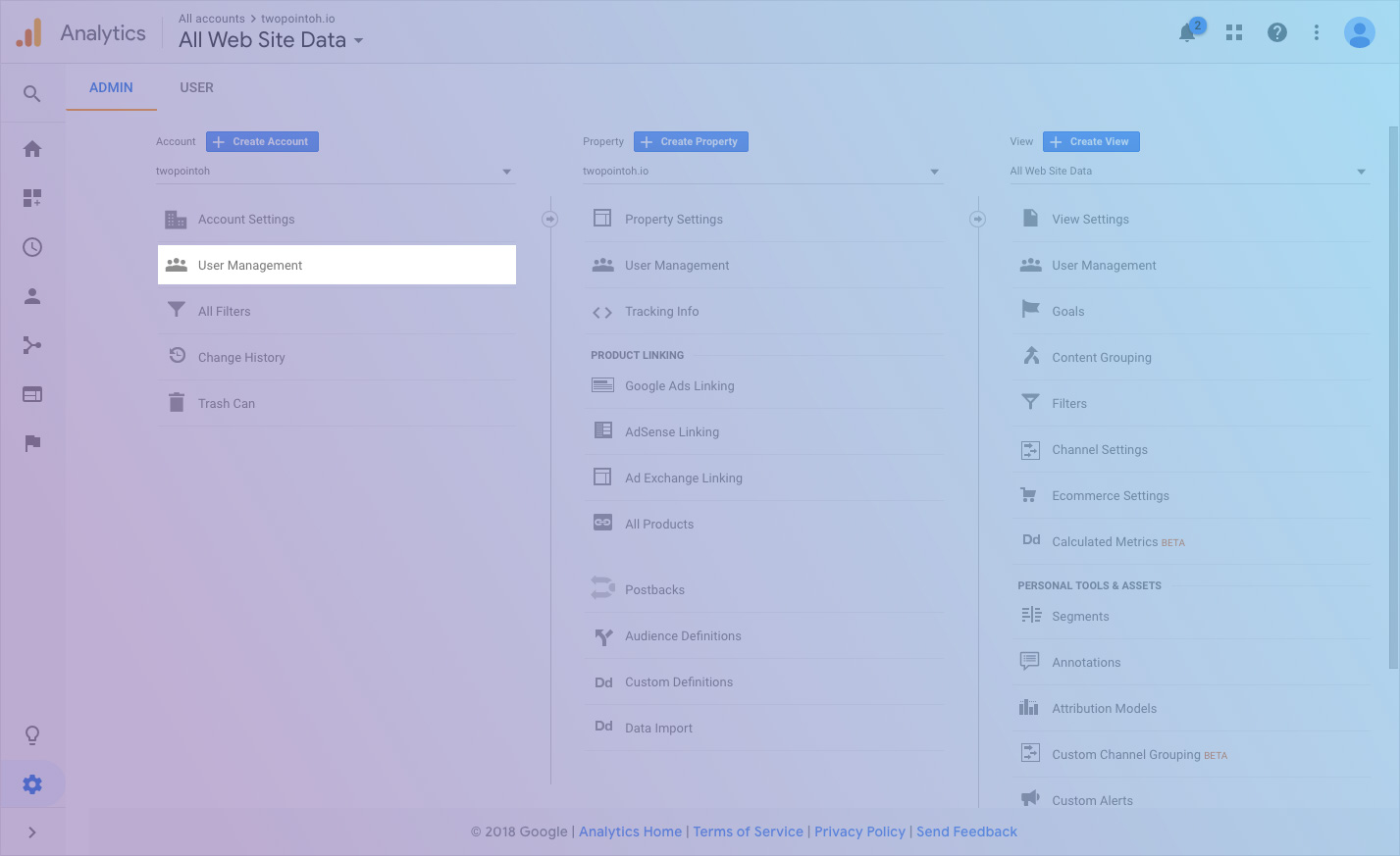The height and width of the screenshot is (856, 1400).
Task: Open Data Import
Action: pyautogui.click(x=763, y=728)
